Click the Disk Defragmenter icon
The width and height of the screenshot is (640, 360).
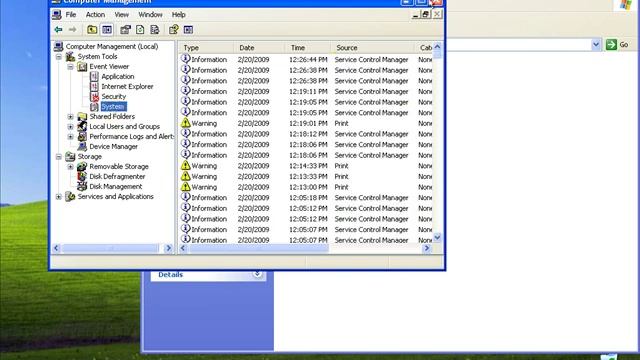(82, 176)
